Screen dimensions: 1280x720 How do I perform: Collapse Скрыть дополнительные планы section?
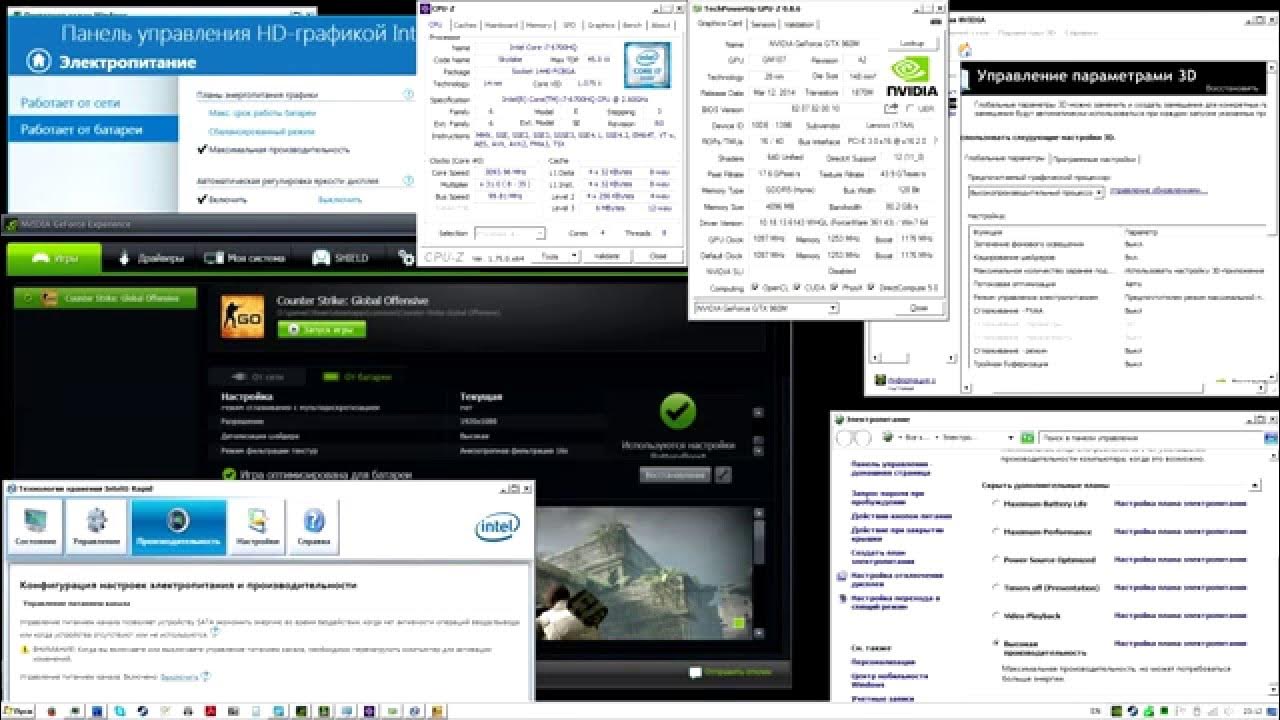pos(1255,485)
